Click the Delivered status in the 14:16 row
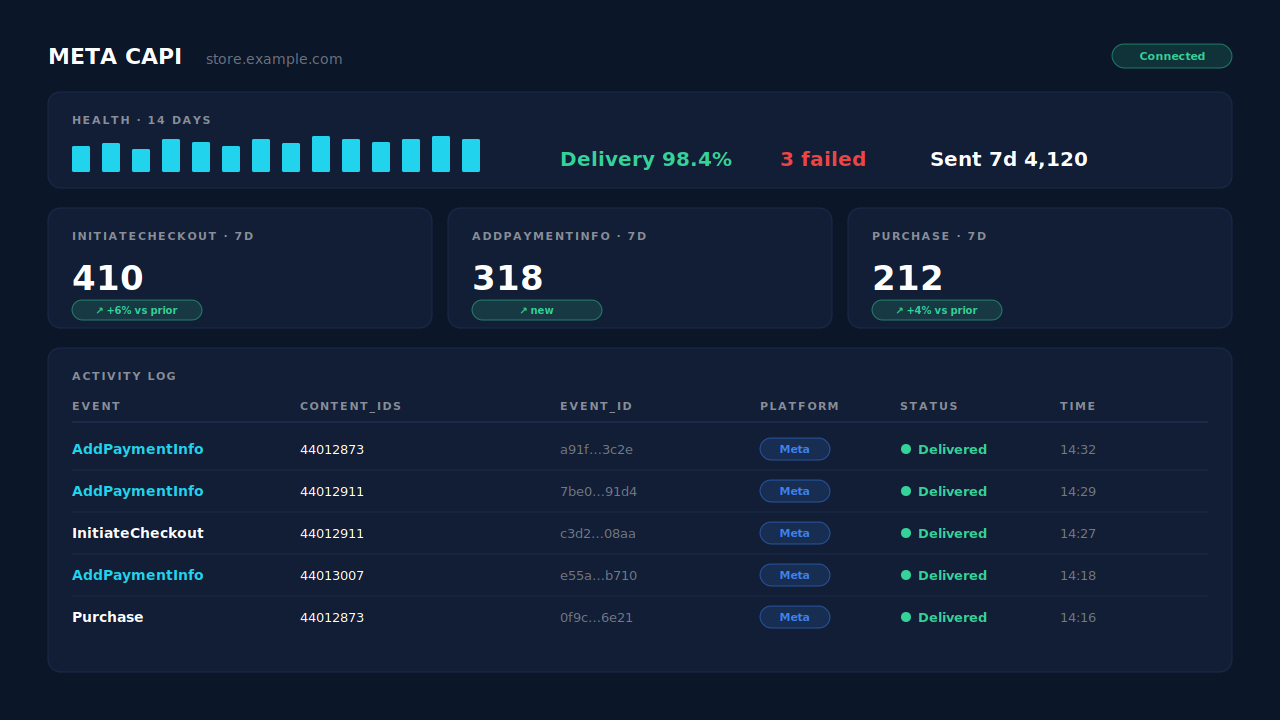 pos(944,617)
